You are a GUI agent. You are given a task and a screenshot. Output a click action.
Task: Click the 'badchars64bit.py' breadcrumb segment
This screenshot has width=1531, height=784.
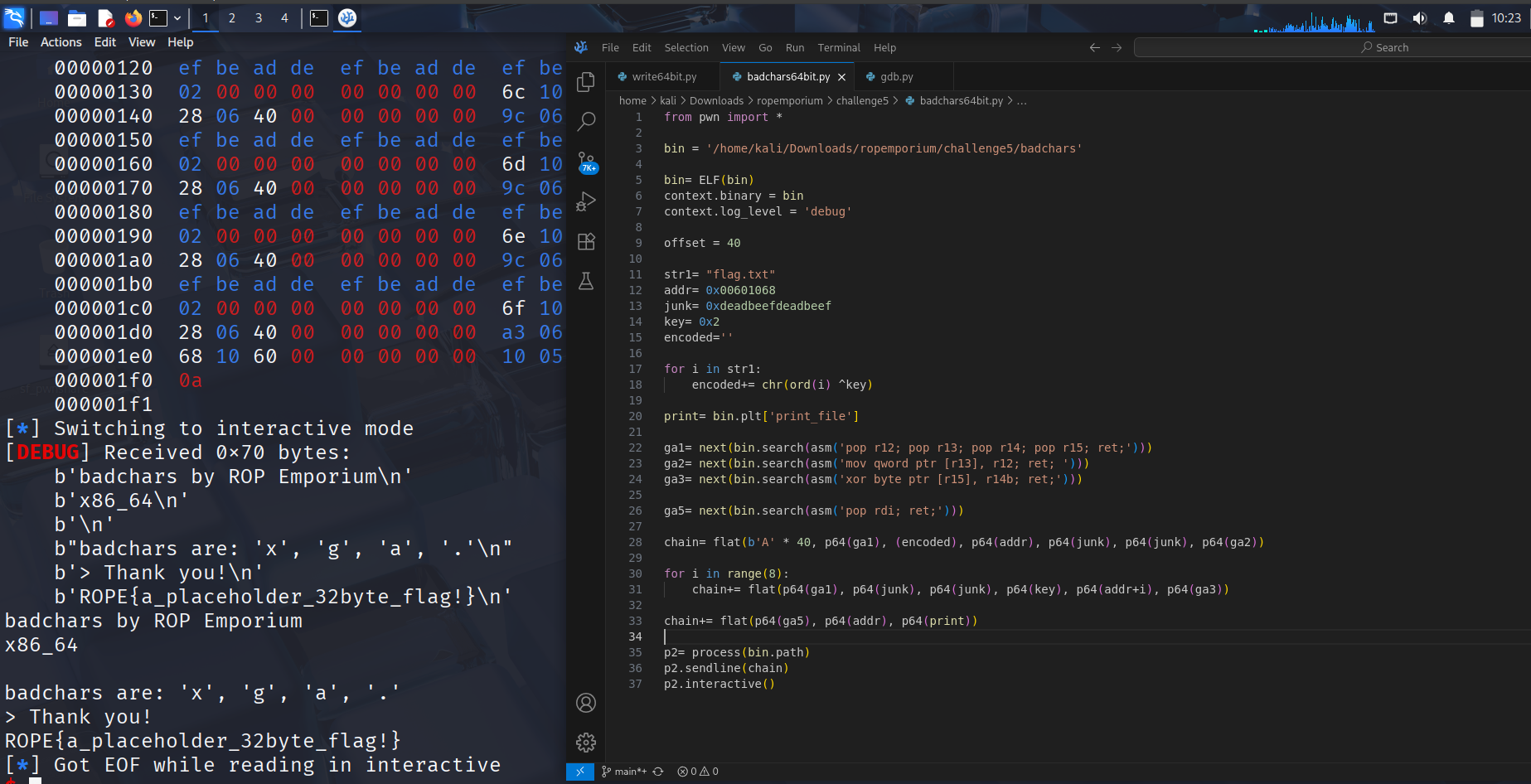pyautogui.click(x=954, y=101)
